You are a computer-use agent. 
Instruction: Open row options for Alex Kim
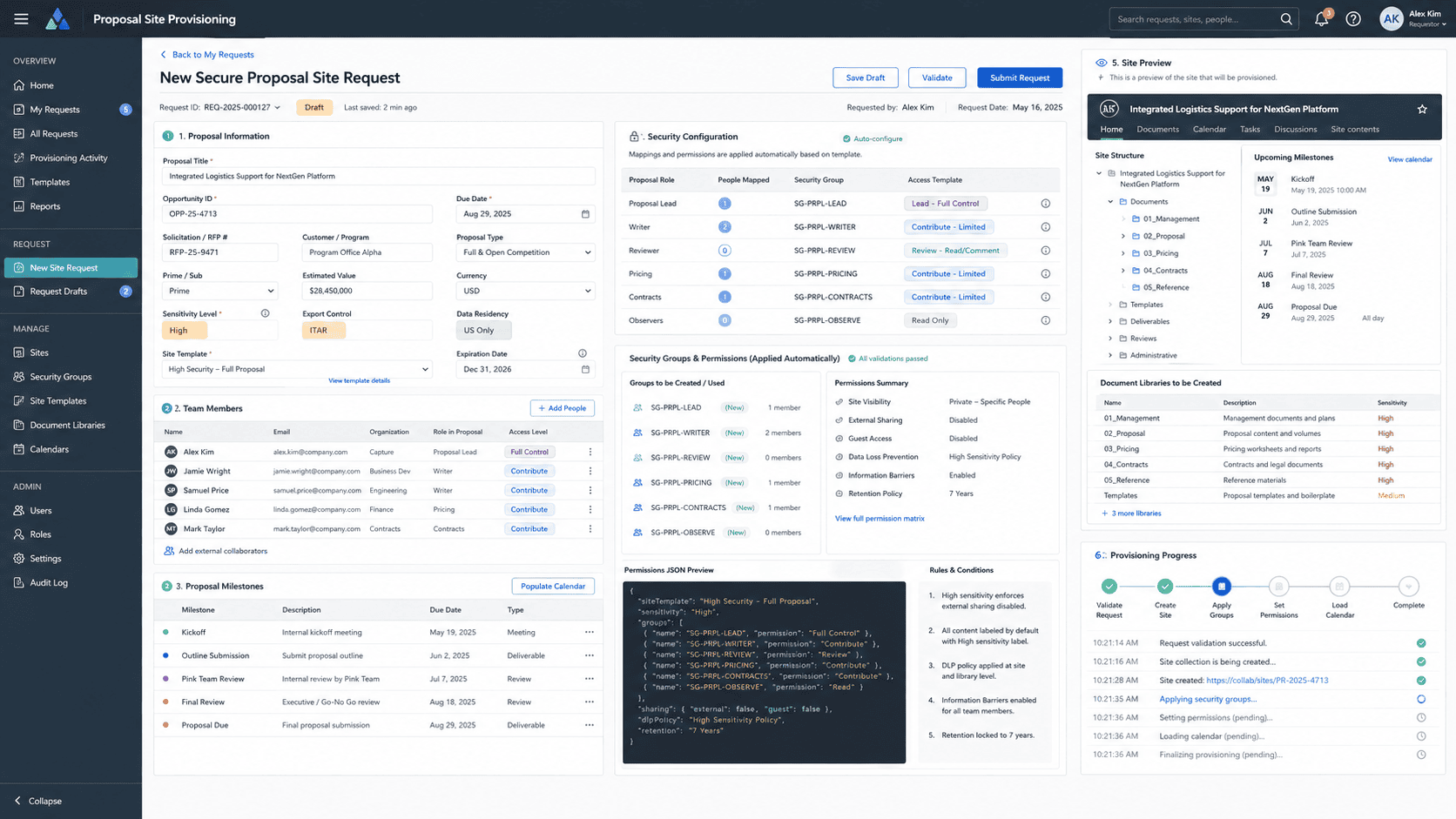[590, 452]
